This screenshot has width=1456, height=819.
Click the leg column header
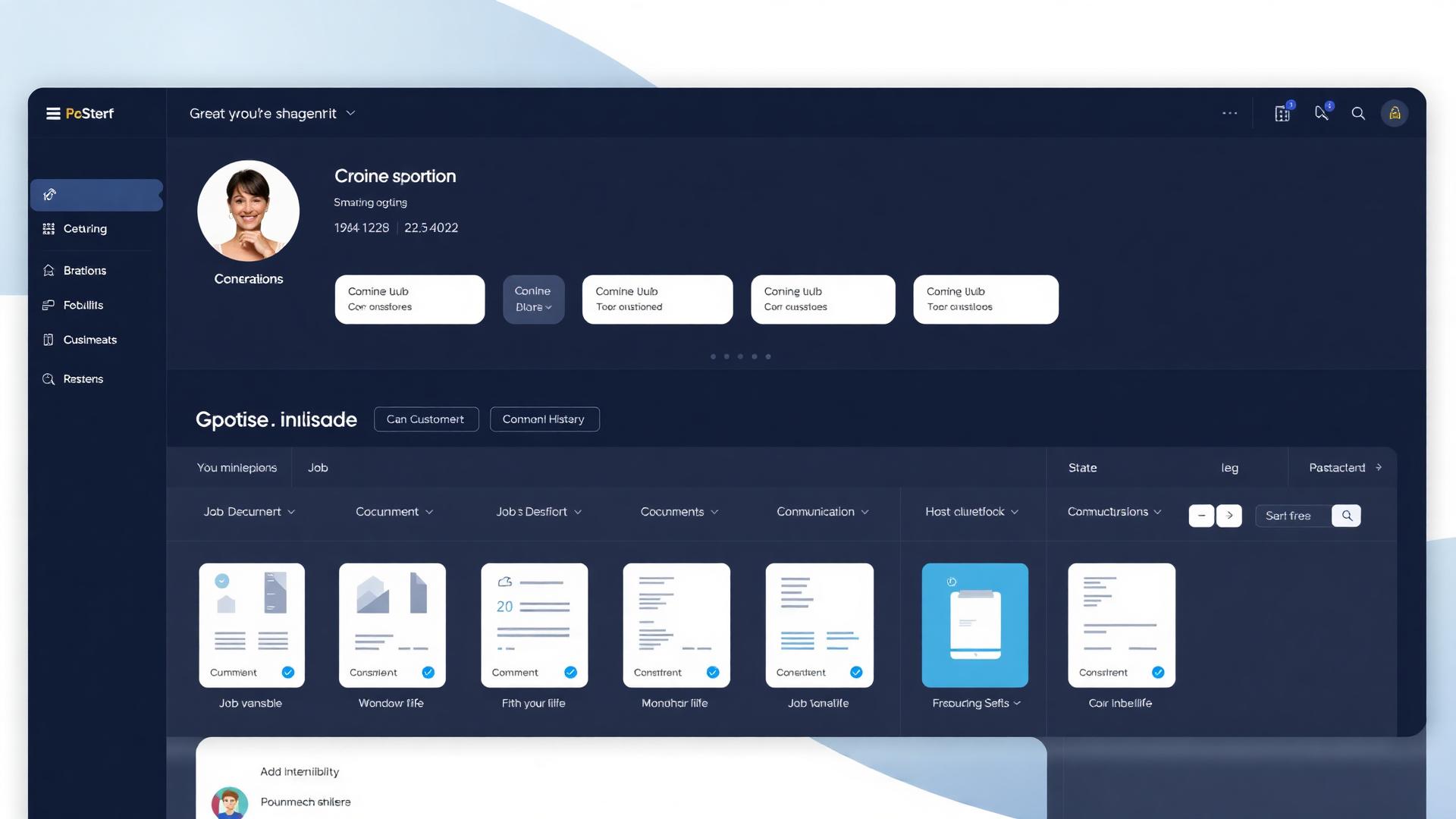point(1229,468)
